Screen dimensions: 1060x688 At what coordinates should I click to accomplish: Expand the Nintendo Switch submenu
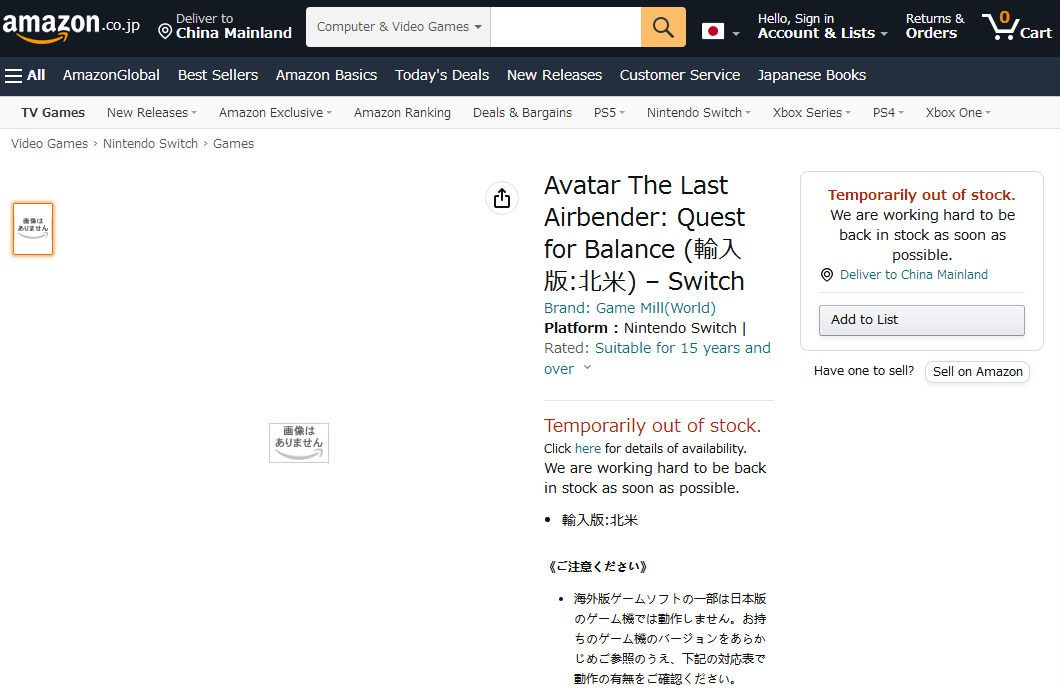tap(698, 113)
